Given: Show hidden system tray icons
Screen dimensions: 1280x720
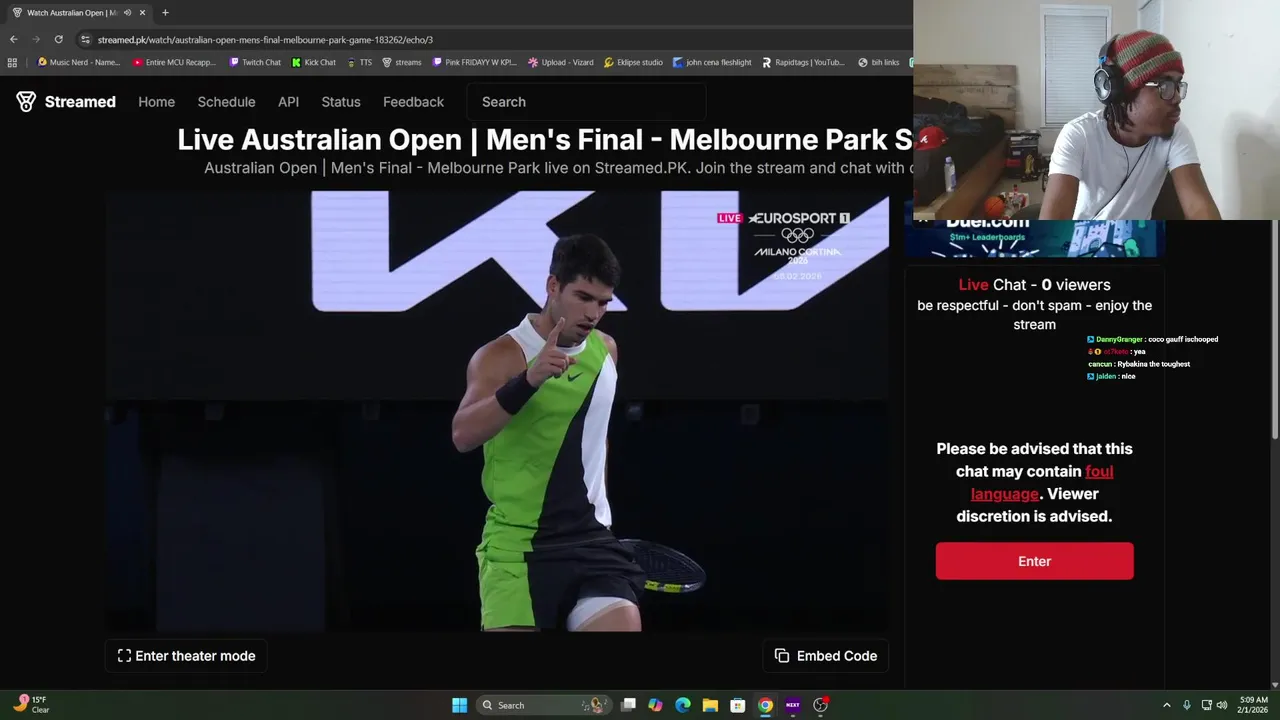Looking at the screenshot, I should 1166,705.
